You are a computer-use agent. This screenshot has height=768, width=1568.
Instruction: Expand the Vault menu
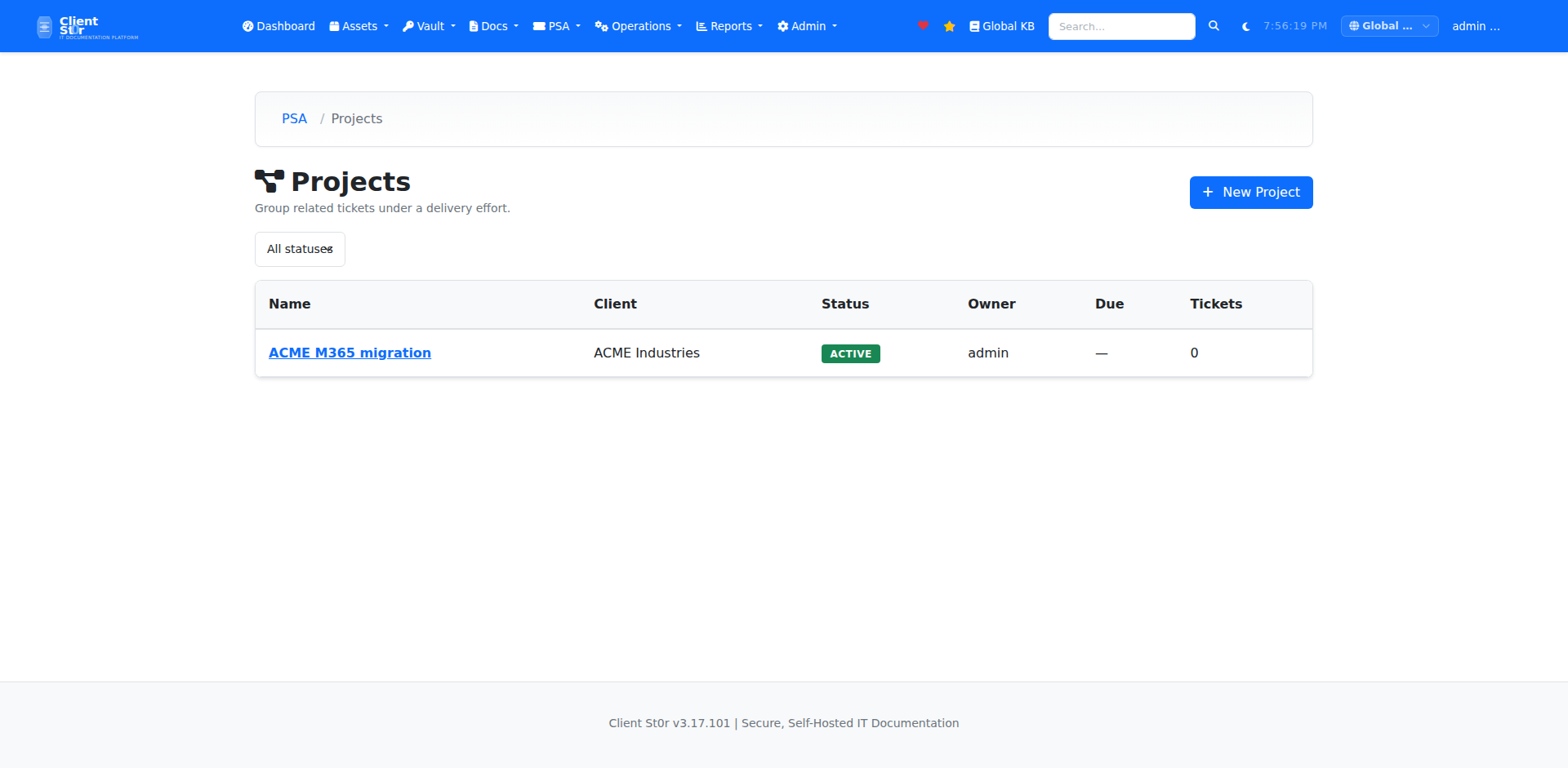(429, 26)
